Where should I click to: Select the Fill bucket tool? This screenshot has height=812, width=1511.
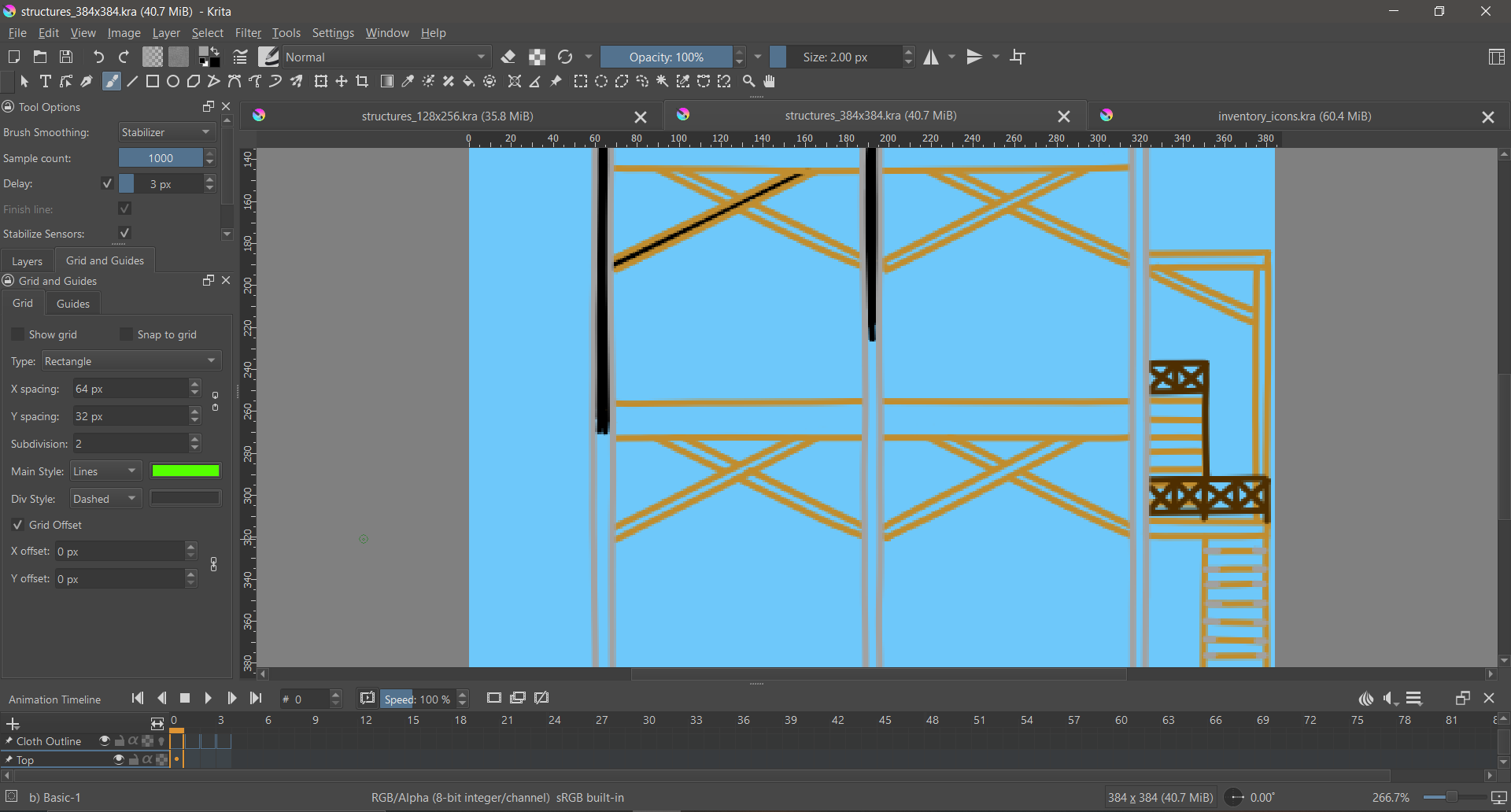(x=469, y=82)
